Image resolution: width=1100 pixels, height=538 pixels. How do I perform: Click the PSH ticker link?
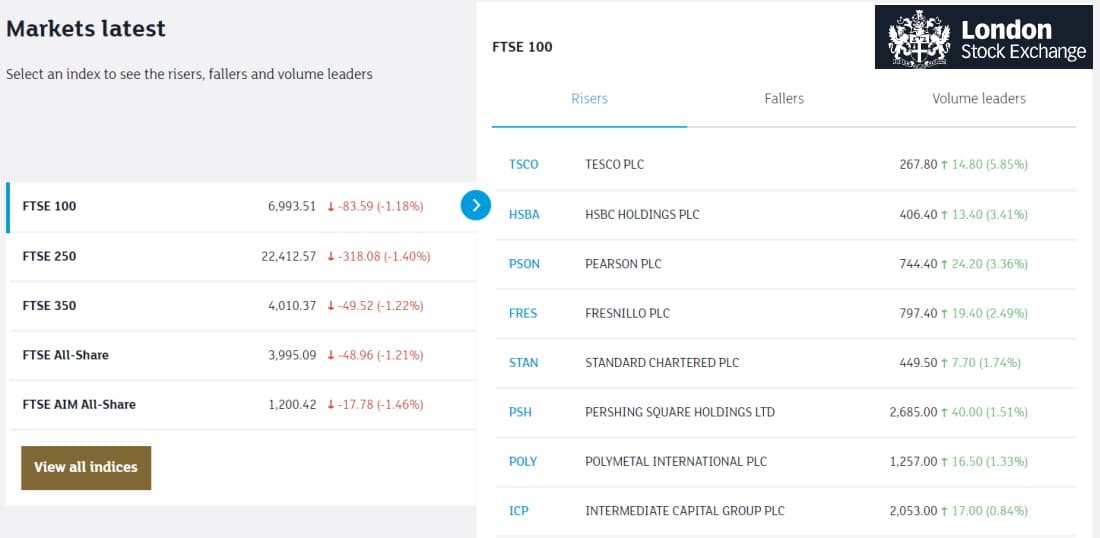pos(521,412)
